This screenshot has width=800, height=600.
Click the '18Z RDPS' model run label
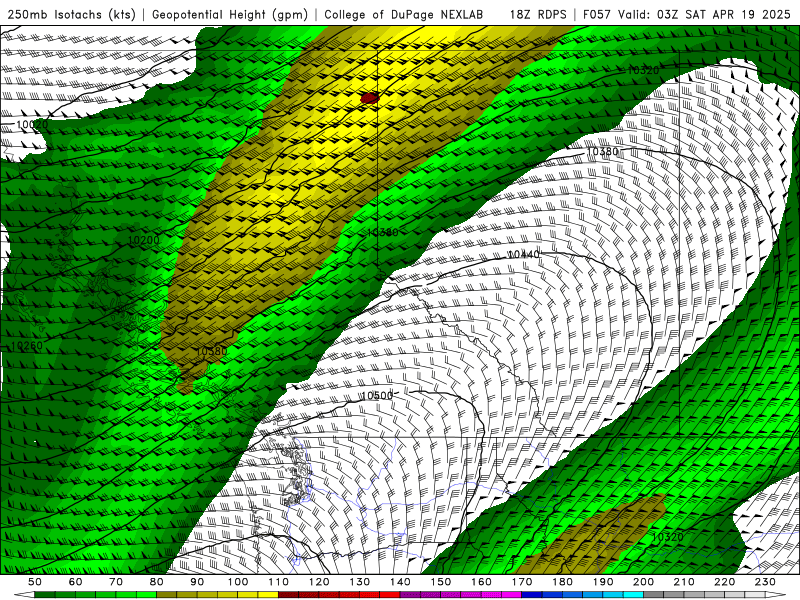[538, 15]
